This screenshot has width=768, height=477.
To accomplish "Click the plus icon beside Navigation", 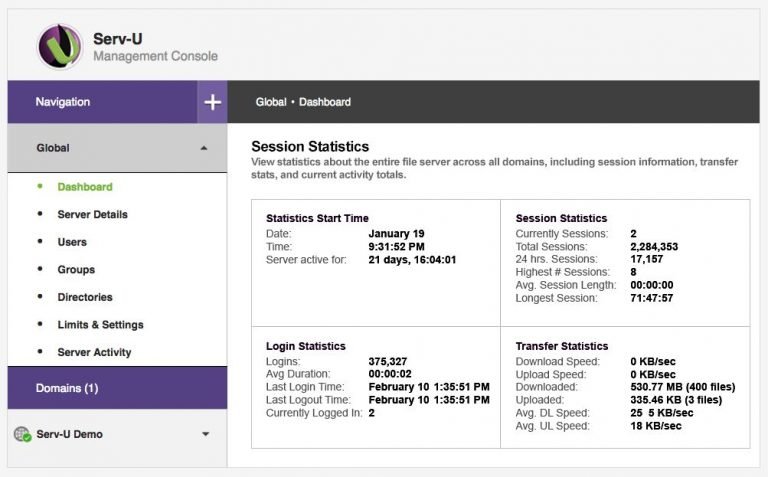I will (212, 102).
